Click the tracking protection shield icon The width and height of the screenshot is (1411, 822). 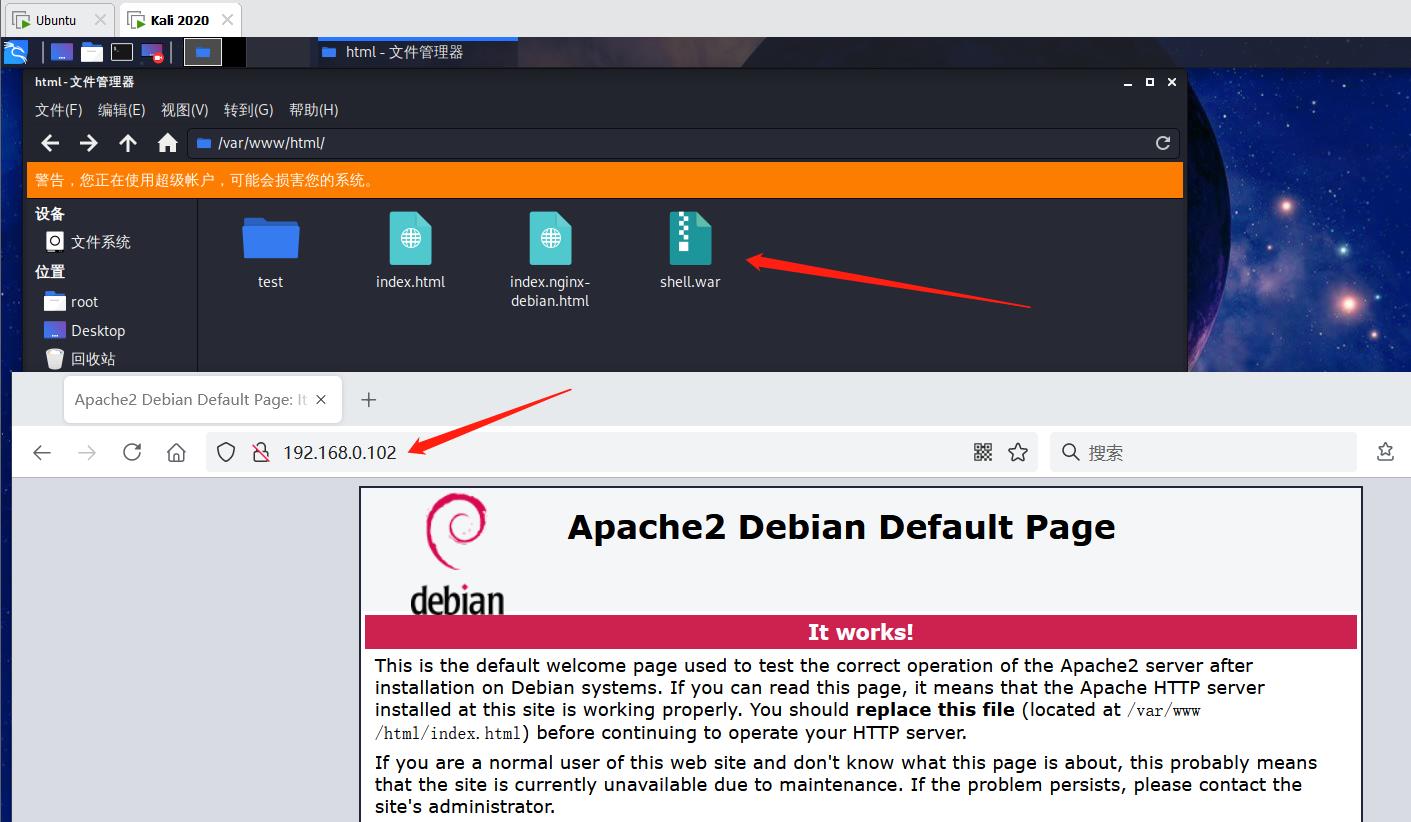tap(226, 453)
